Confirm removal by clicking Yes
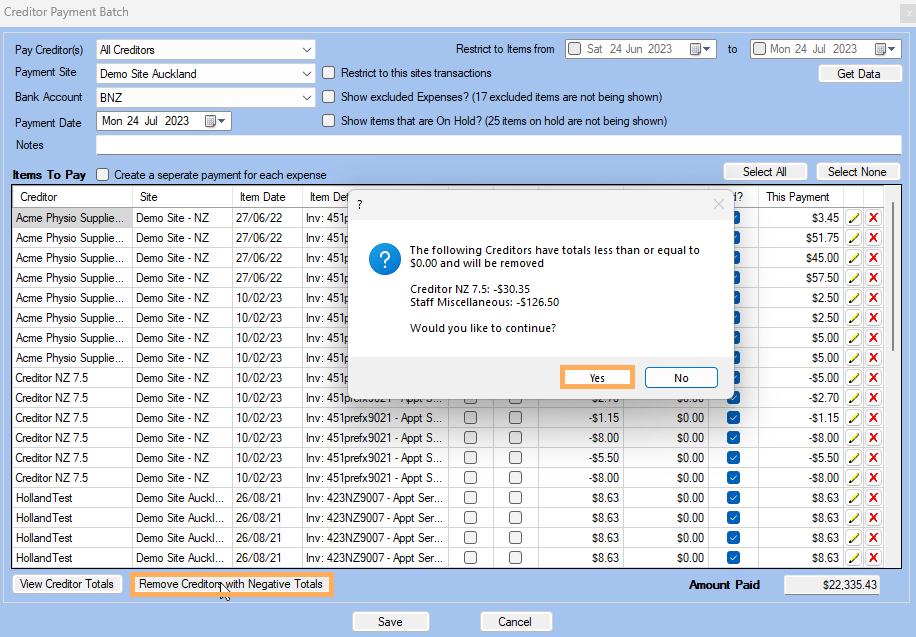916x637 pixels. 597,377
